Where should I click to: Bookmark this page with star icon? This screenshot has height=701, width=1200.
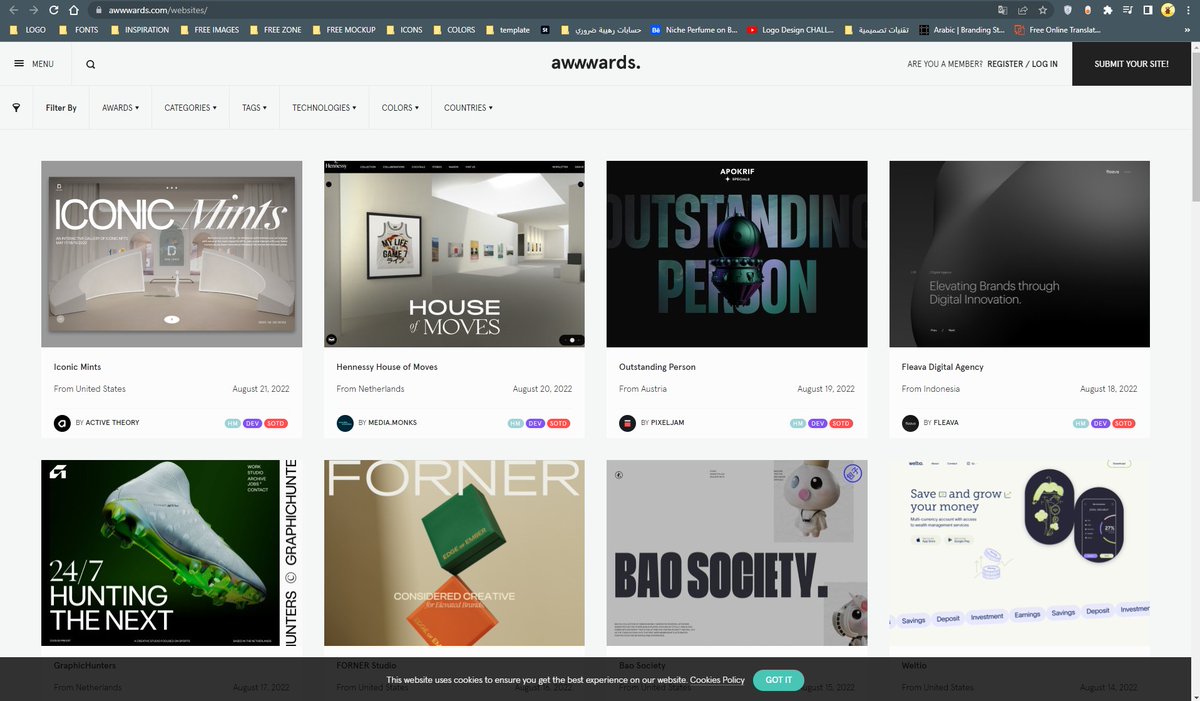click(1043, 10)
